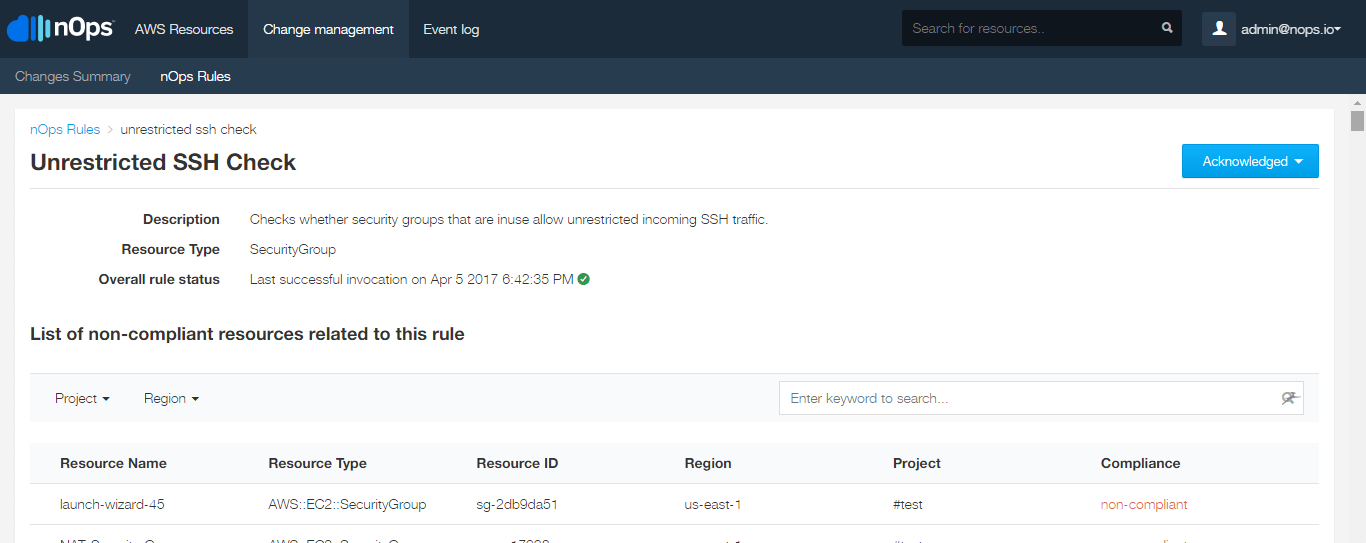Screen dimensions: 1366x543
Task: Expand the Acknowledged dropdown button
Action: (1250, 161)
